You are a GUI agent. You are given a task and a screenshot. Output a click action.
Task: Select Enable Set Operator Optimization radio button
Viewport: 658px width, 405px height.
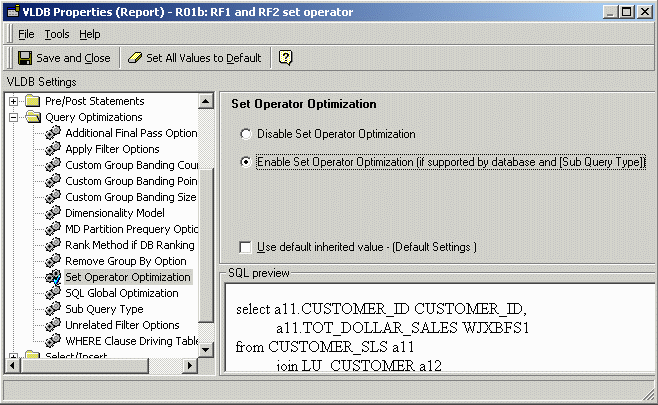pyautogui.click(x=245, y=162)
